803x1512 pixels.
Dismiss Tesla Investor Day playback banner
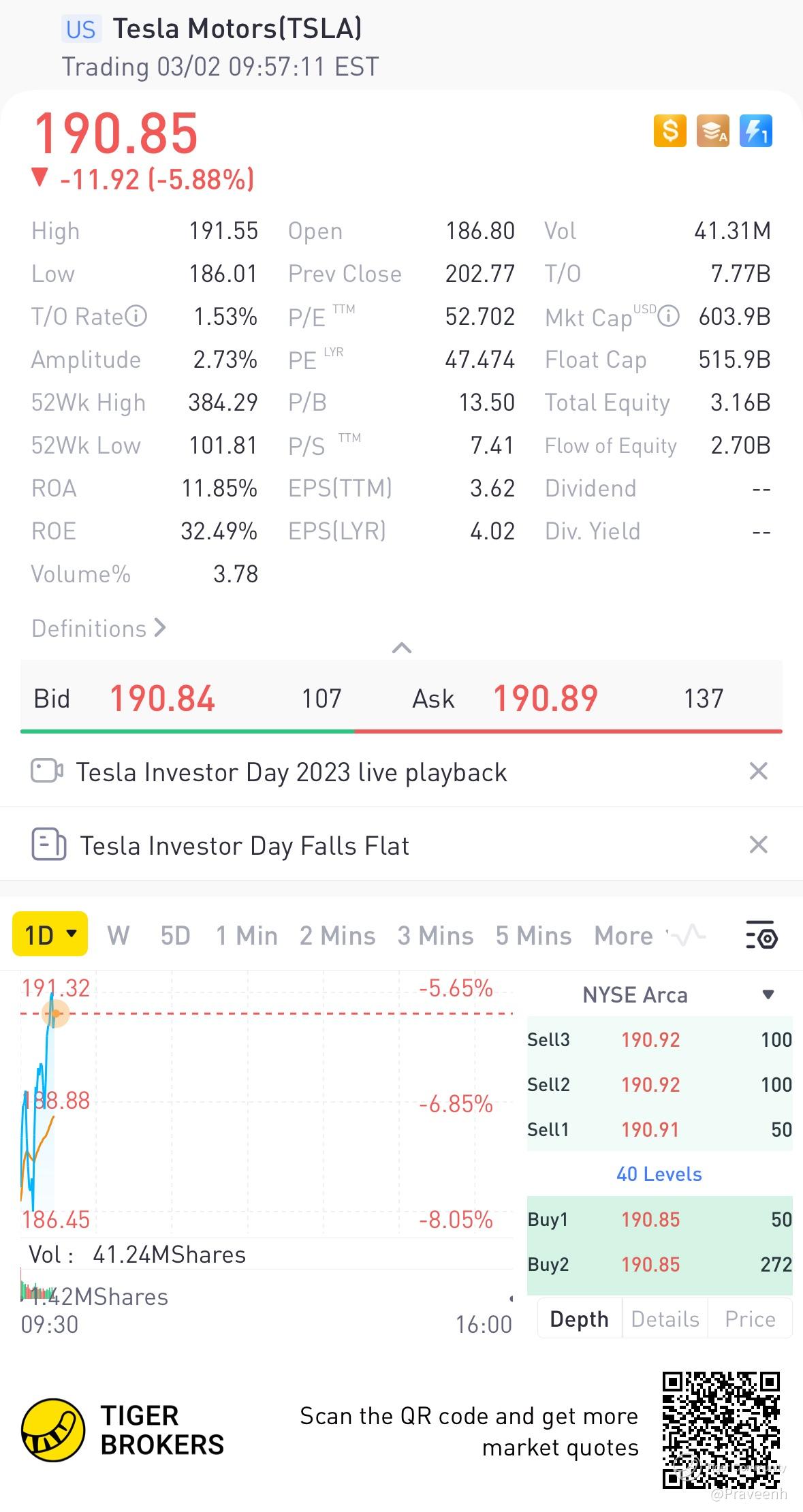pos(758,772)
